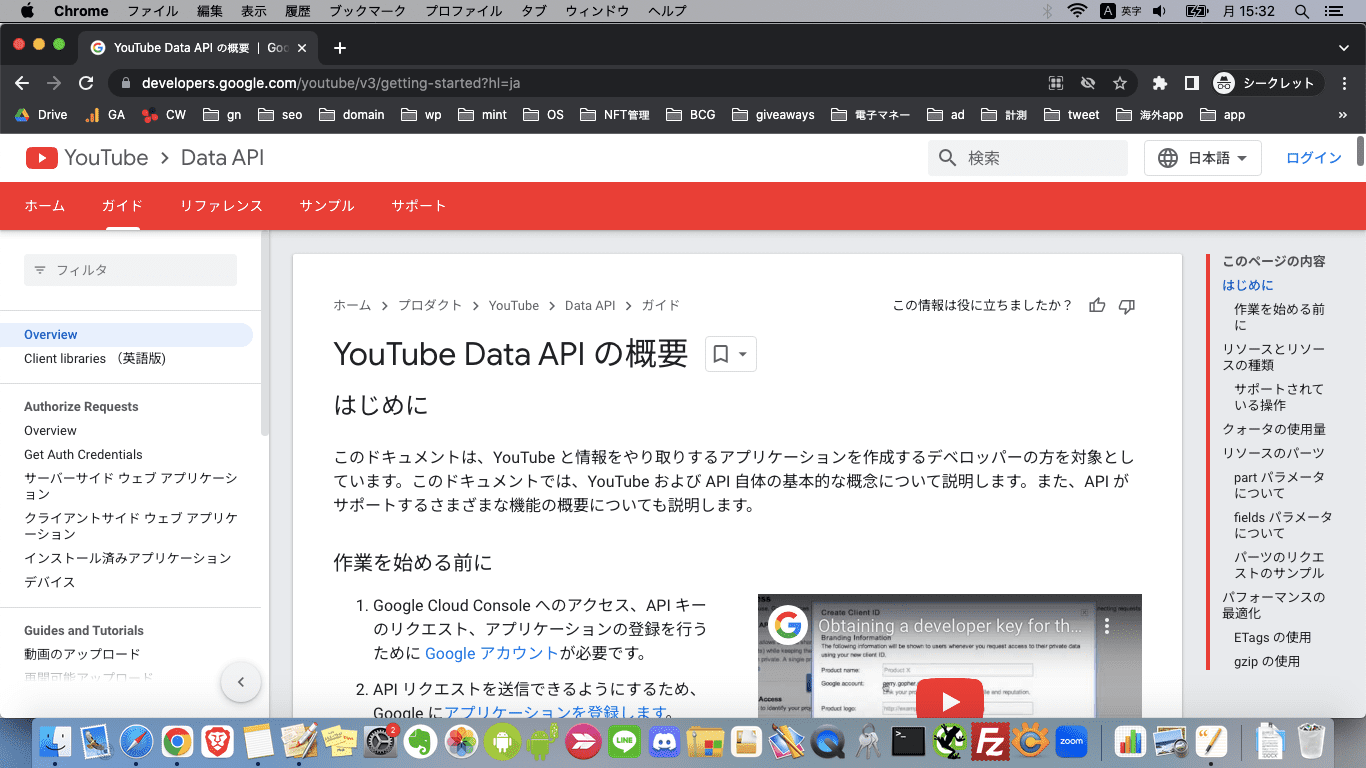
Task: Jump to ETags の使用 in page contents
Action: click(1272, 637)
